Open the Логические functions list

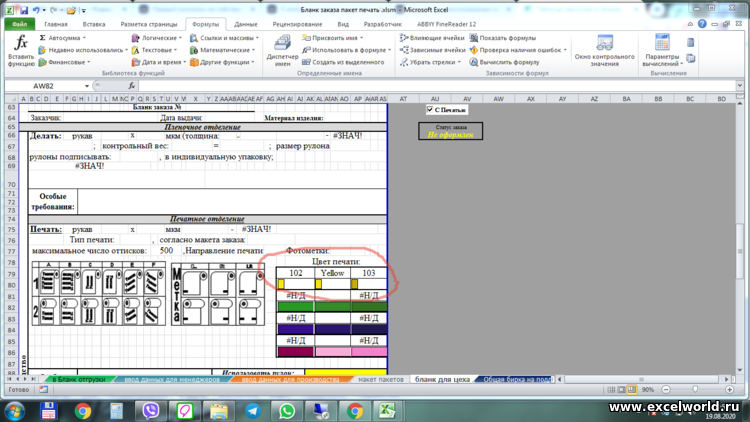tap(156, 38)
